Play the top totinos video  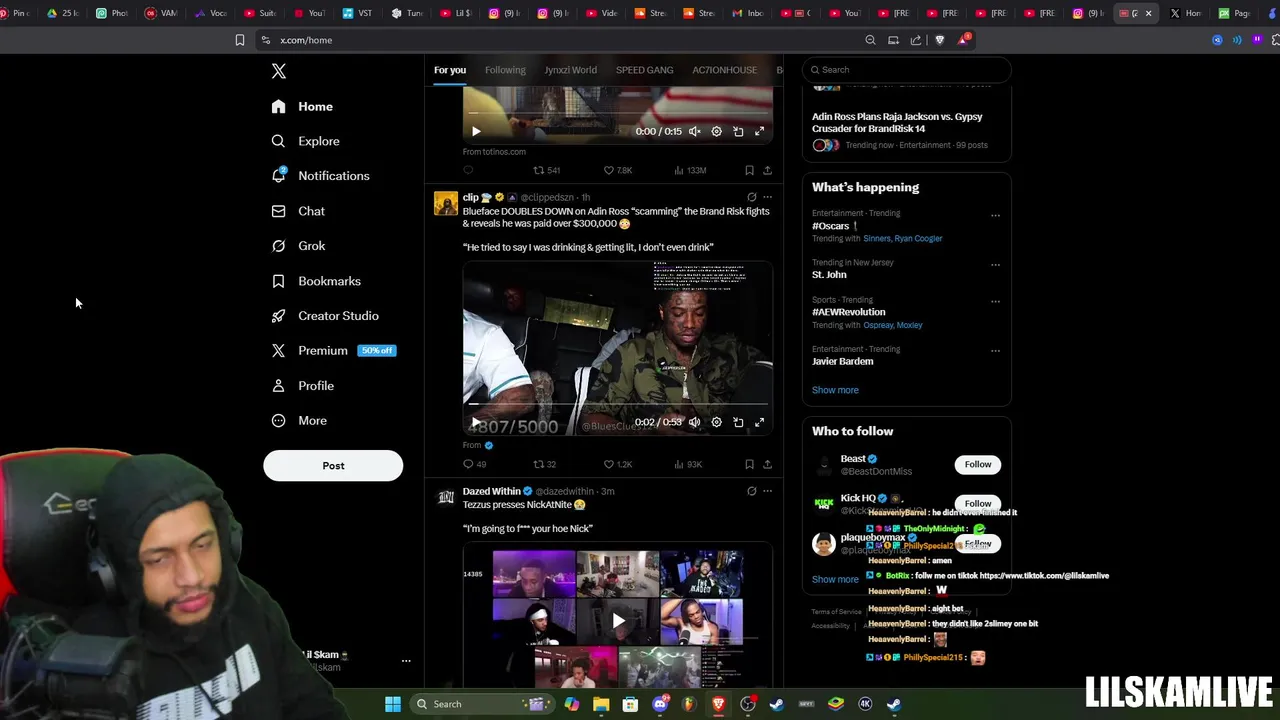coord(476,131)
